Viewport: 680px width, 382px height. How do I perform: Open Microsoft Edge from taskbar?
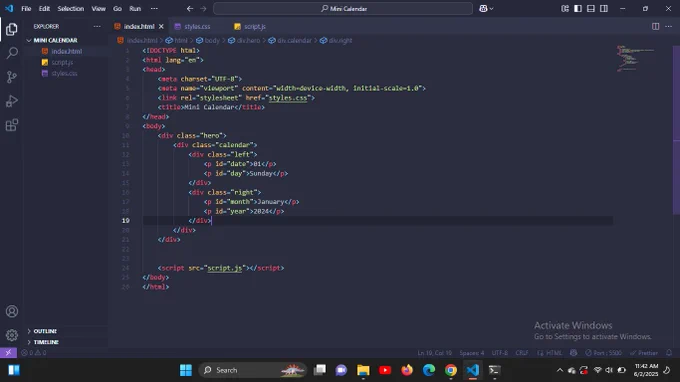pos(428,370)
